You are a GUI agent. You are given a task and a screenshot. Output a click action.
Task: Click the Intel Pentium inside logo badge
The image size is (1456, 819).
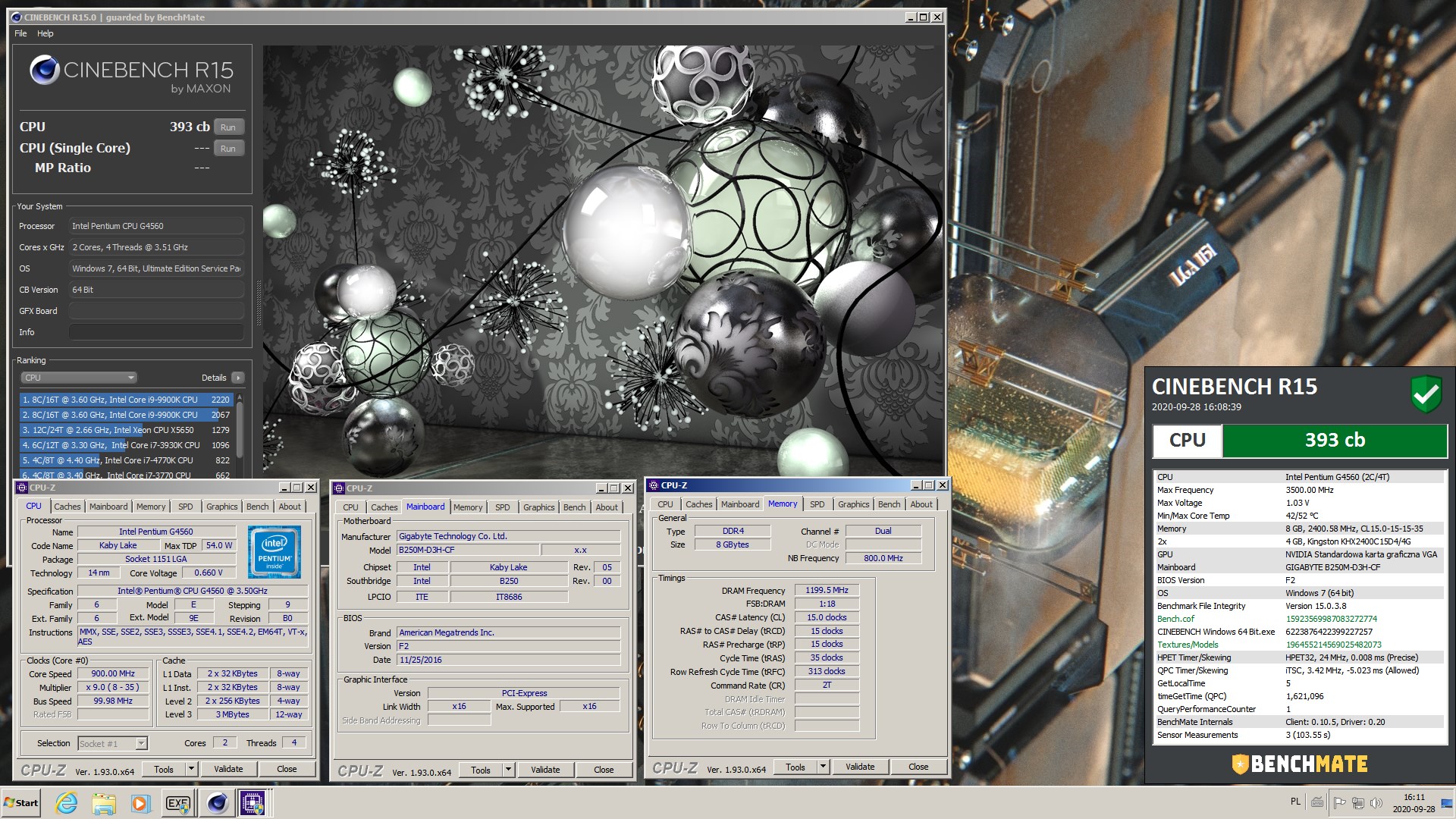coord(275,552)
